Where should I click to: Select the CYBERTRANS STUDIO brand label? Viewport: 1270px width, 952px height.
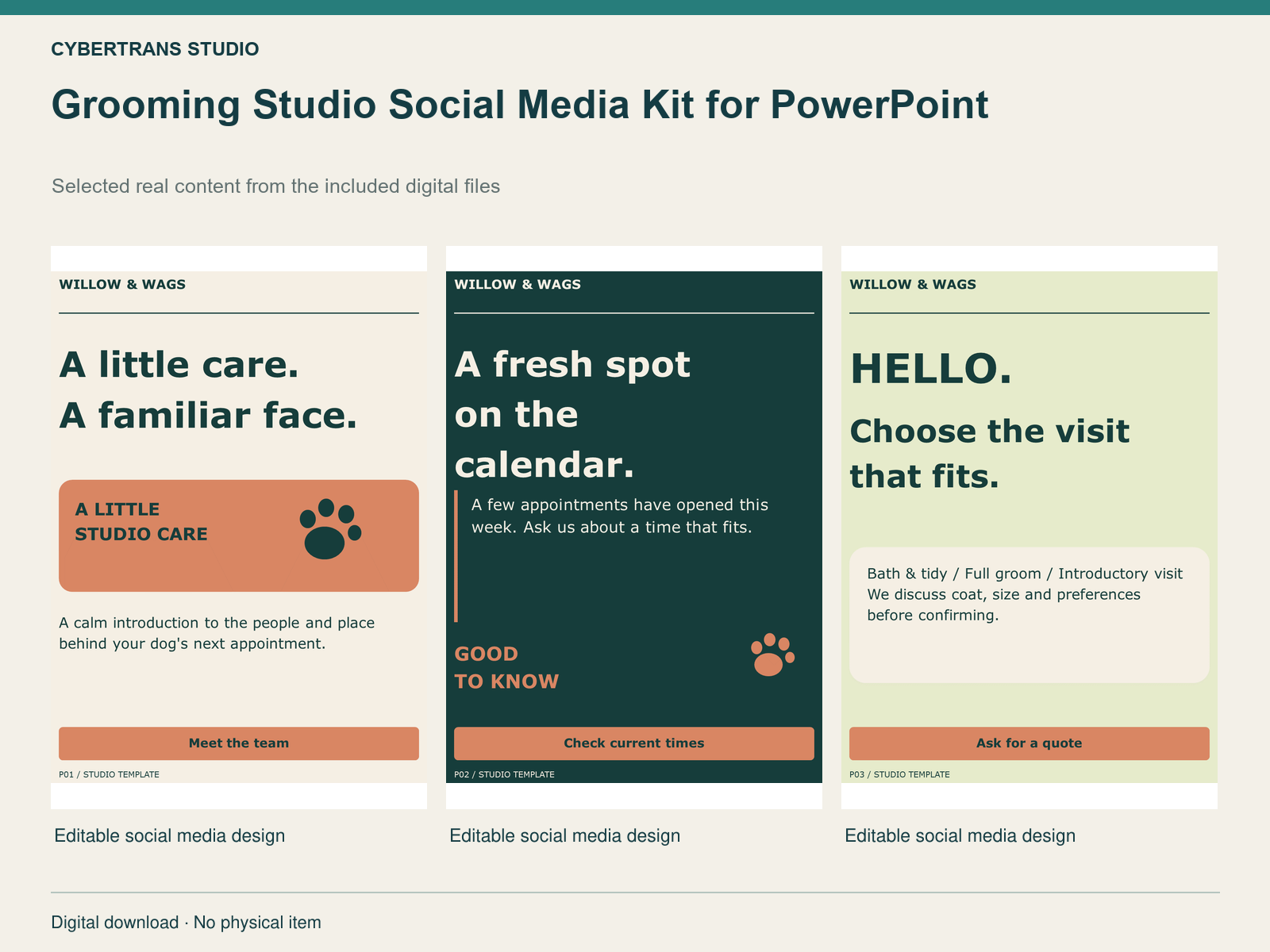click(155, 49)
